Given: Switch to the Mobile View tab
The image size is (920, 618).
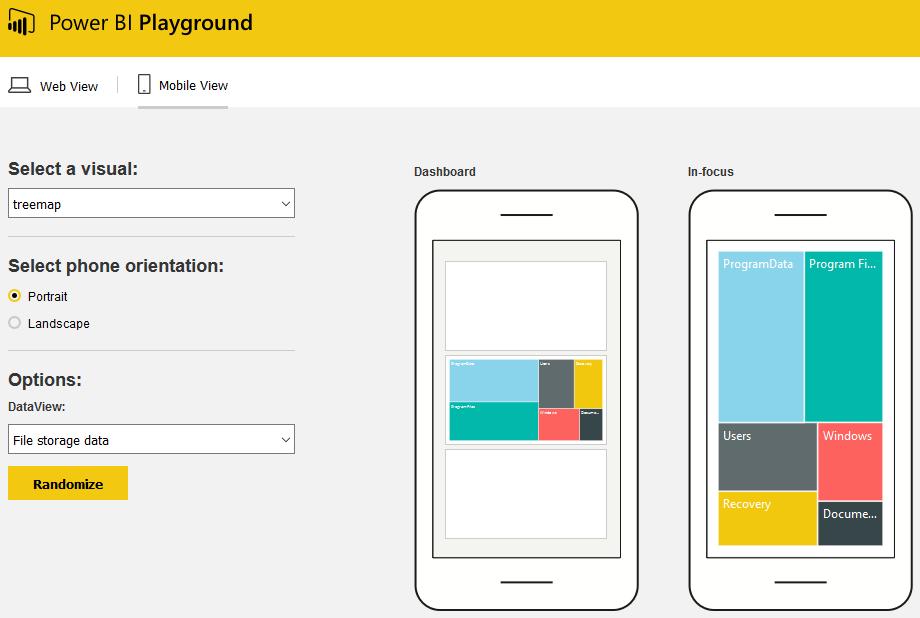Looking at the screenshot, I should (x=182, y=85).
